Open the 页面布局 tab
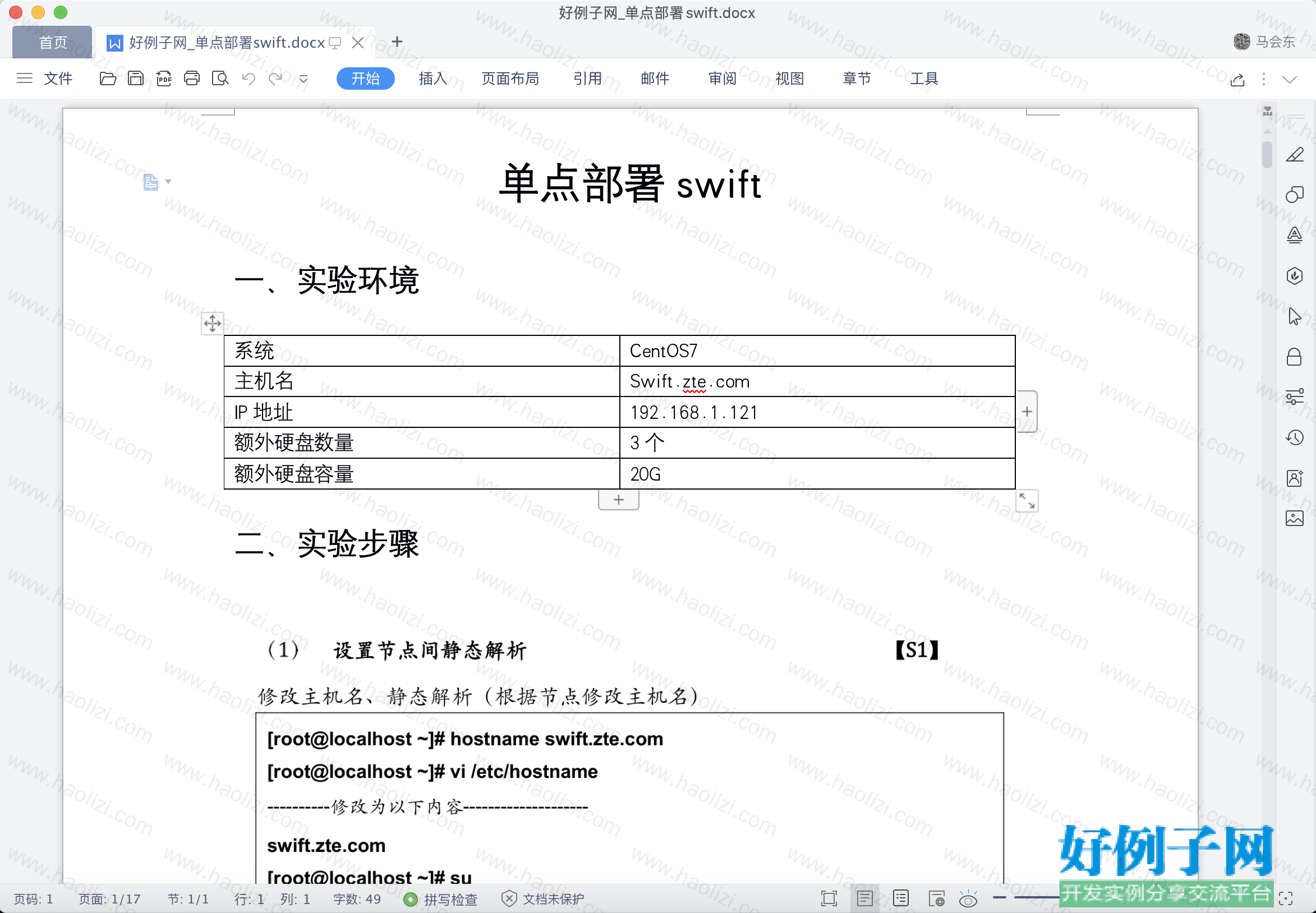Image resolution: width=1316 pixels, height=913 pixels. pos(510,79)
